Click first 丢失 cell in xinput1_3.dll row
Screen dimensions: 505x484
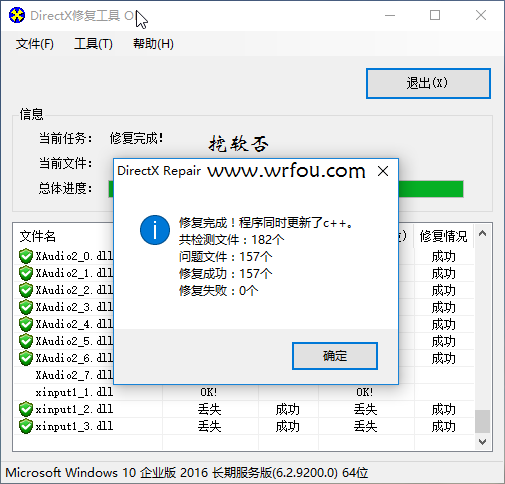(x=209, y=427)
